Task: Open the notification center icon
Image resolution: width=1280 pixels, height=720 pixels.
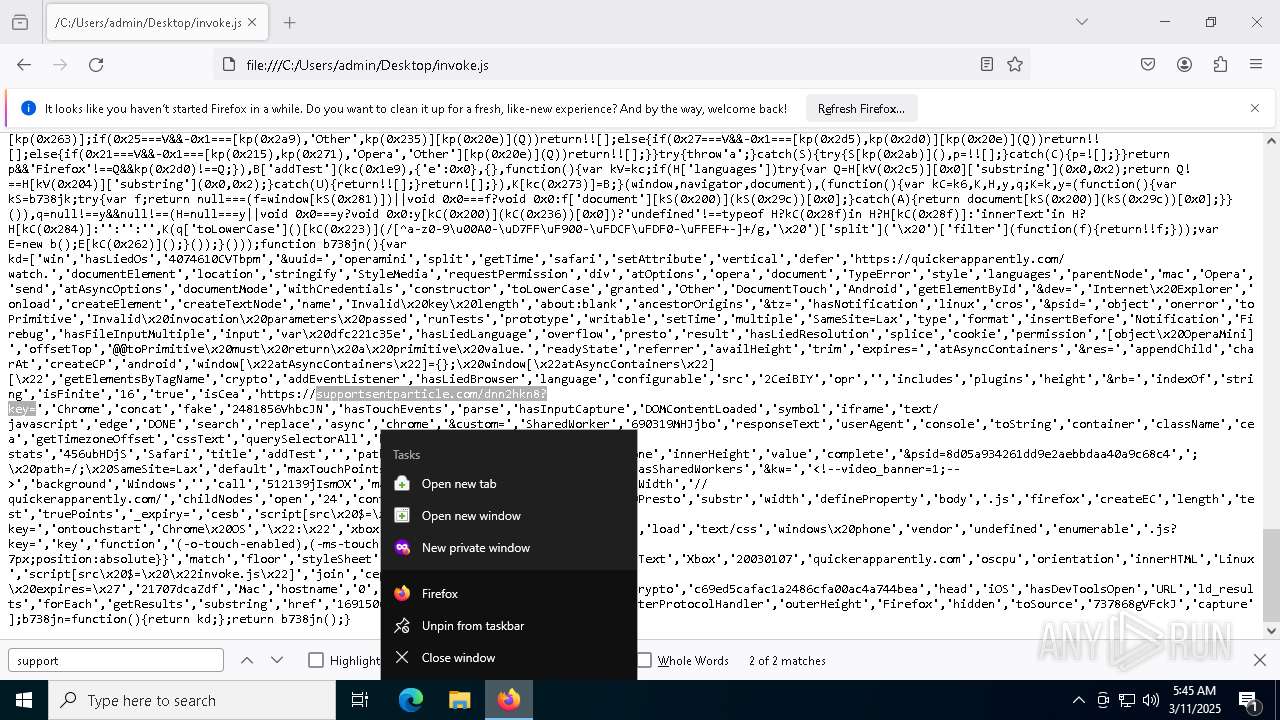Action: pos(1250,700)
